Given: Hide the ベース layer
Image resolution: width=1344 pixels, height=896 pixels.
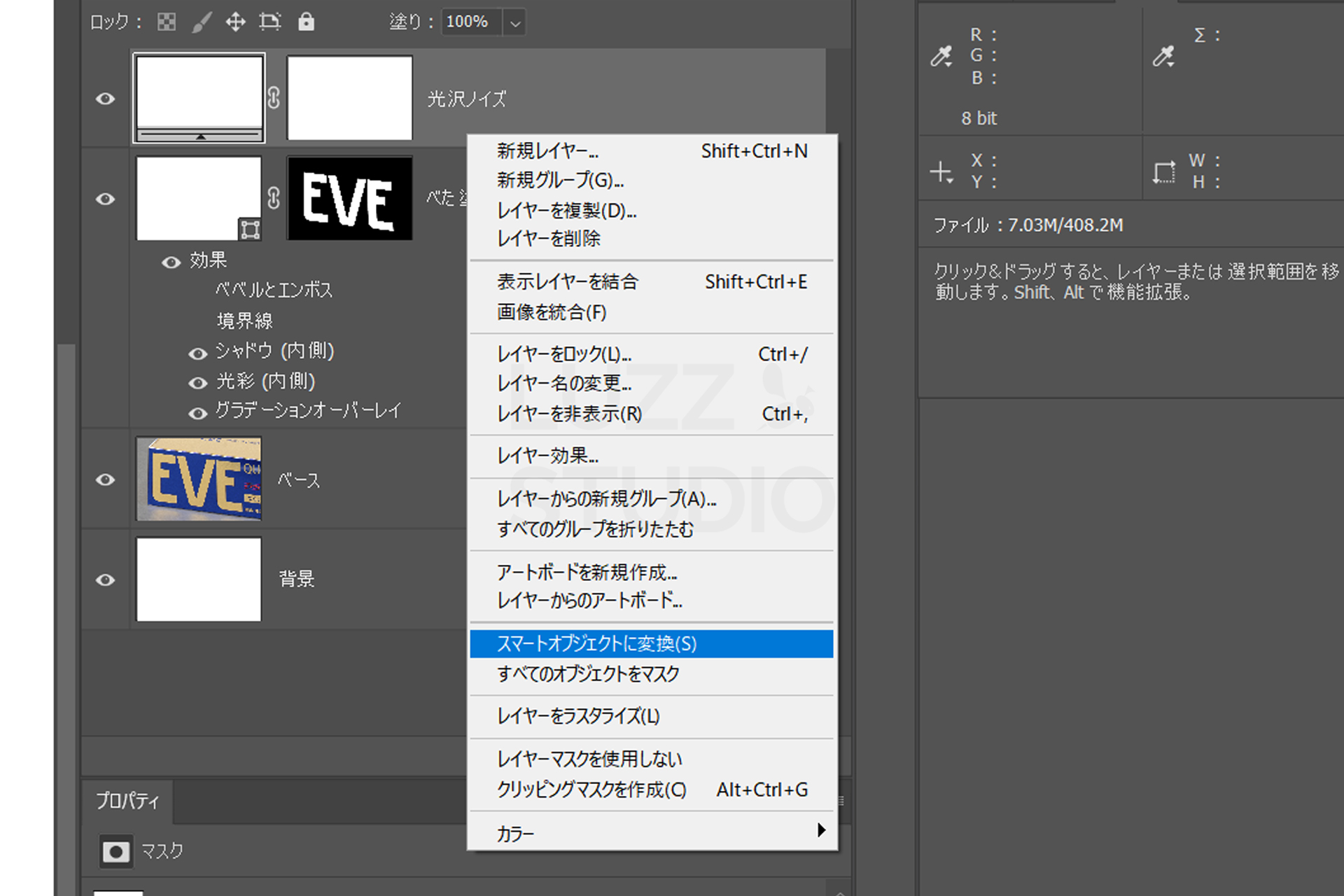Looking at the screenshot, I should (106, 479).
